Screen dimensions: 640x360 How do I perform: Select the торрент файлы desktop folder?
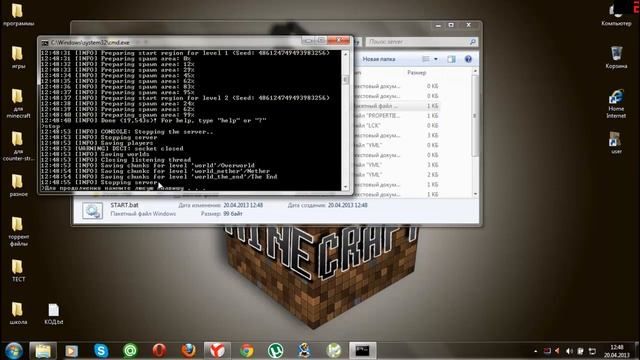coord(18,231)
